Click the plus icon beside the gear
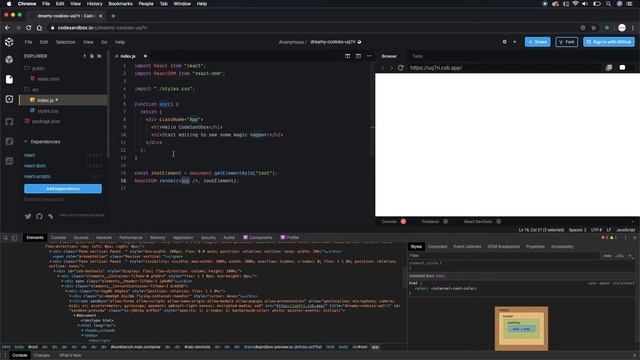Screen dimensions: 640x360 514,42
